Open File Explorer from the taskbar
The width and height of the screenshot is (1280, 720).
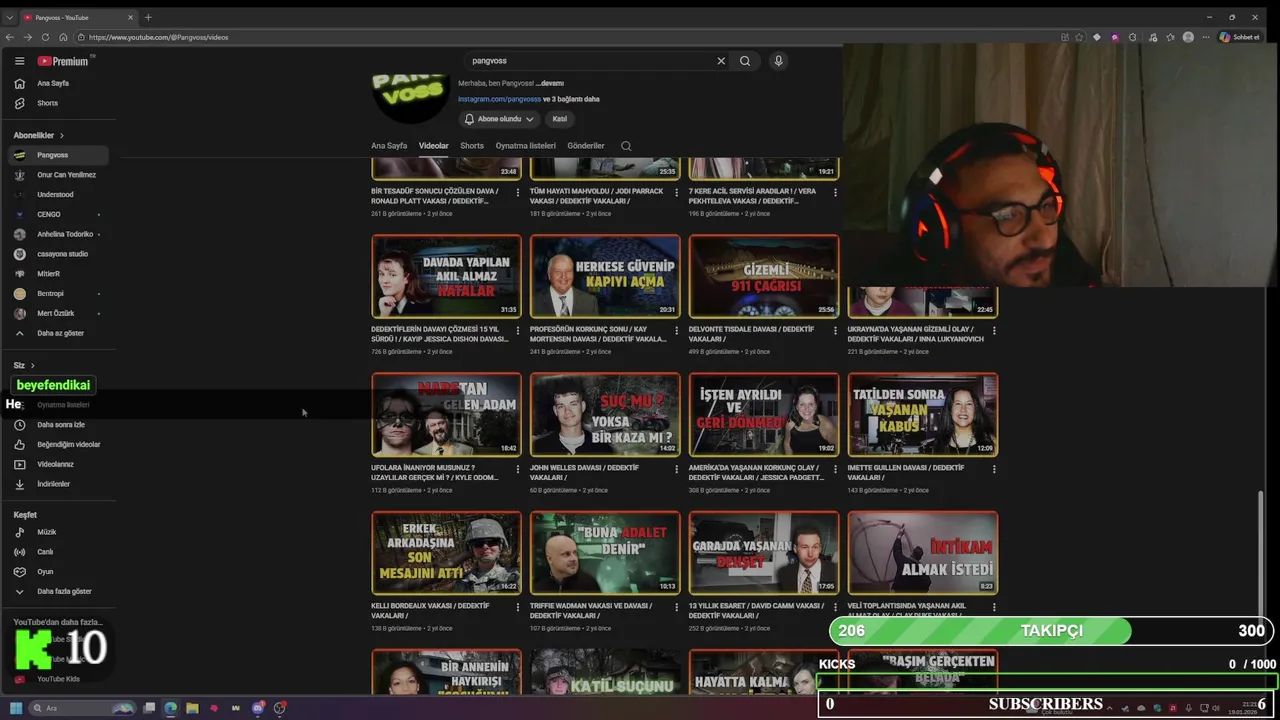click(x=192, y=708)
